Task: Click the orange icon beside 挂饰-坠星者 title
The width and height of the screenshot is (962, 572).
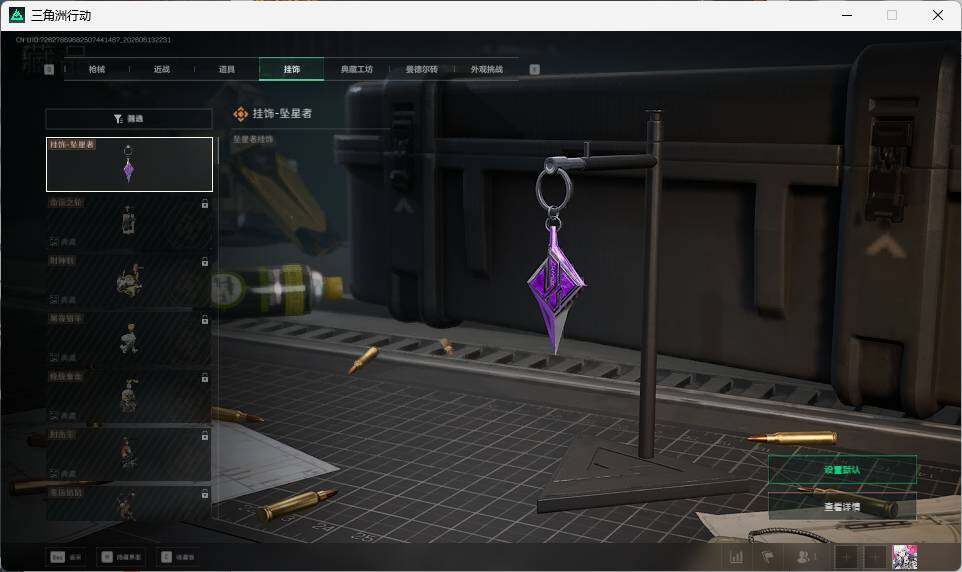Action: click(x=240, y=114)
